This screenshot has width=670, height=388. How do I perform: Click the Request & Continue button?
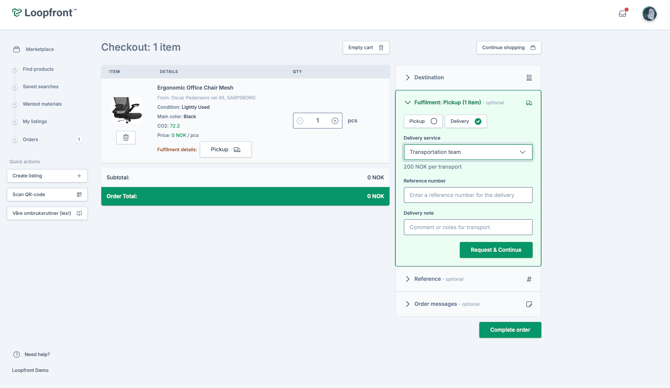[x=496, y=250]
